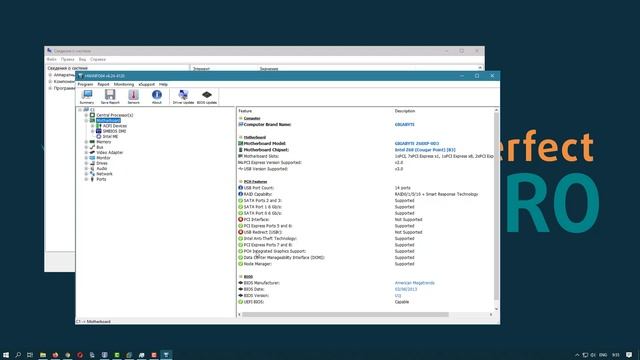Click the Monitor icon in tree

(92, 158)
